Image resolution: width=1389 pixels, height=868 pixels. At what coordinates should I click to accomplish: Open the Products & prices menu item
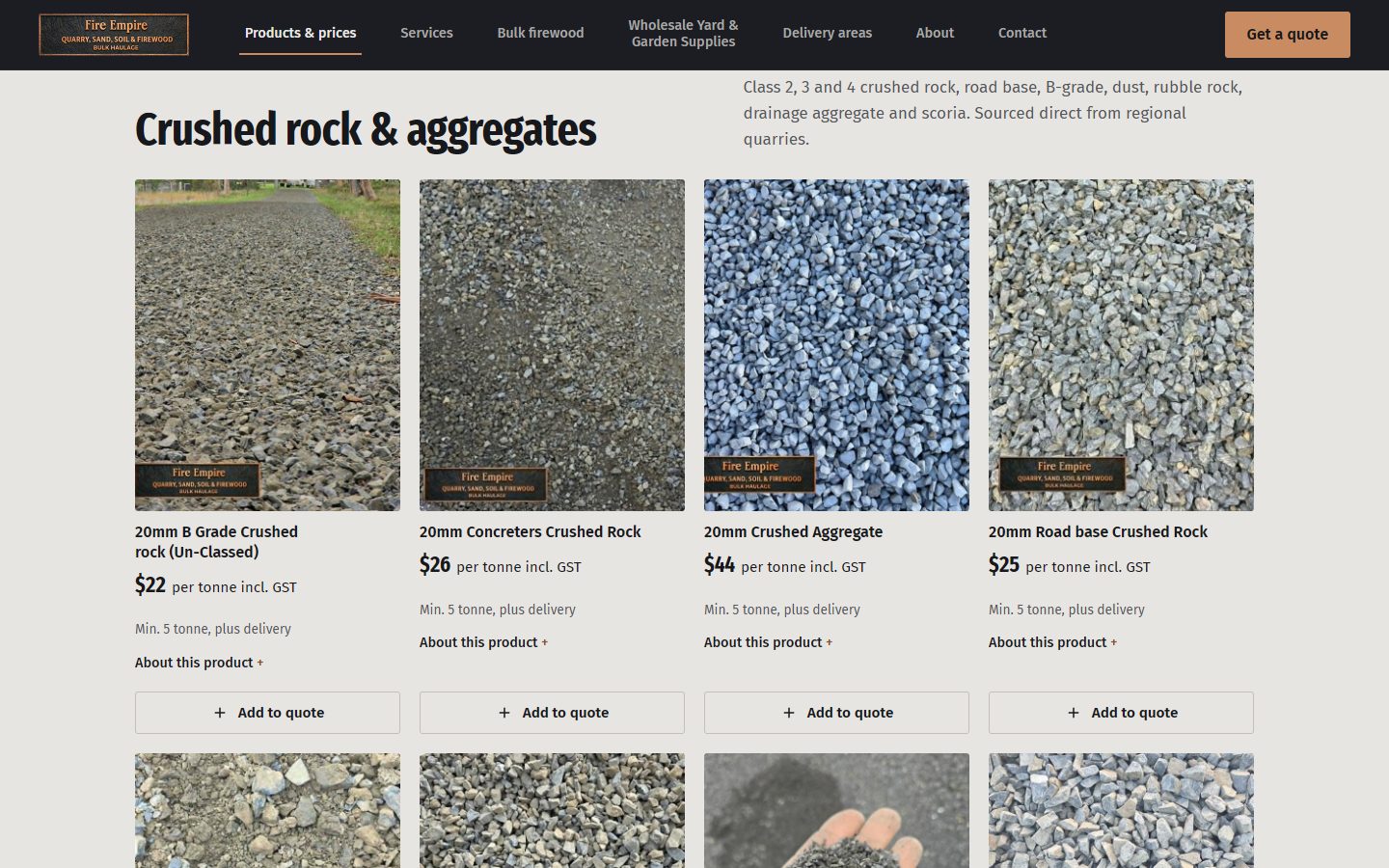300,33
